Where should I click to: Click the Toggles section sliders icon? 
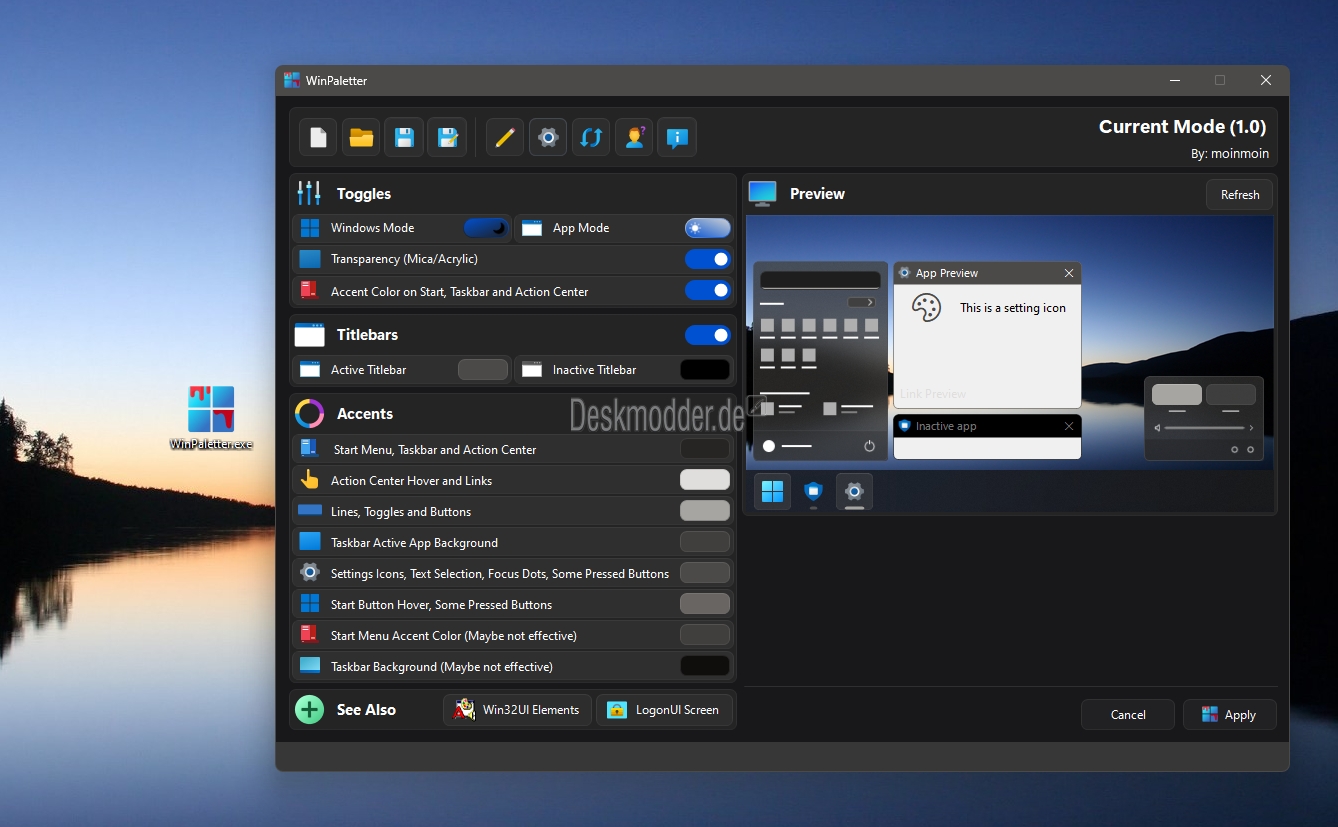point(310,193)
